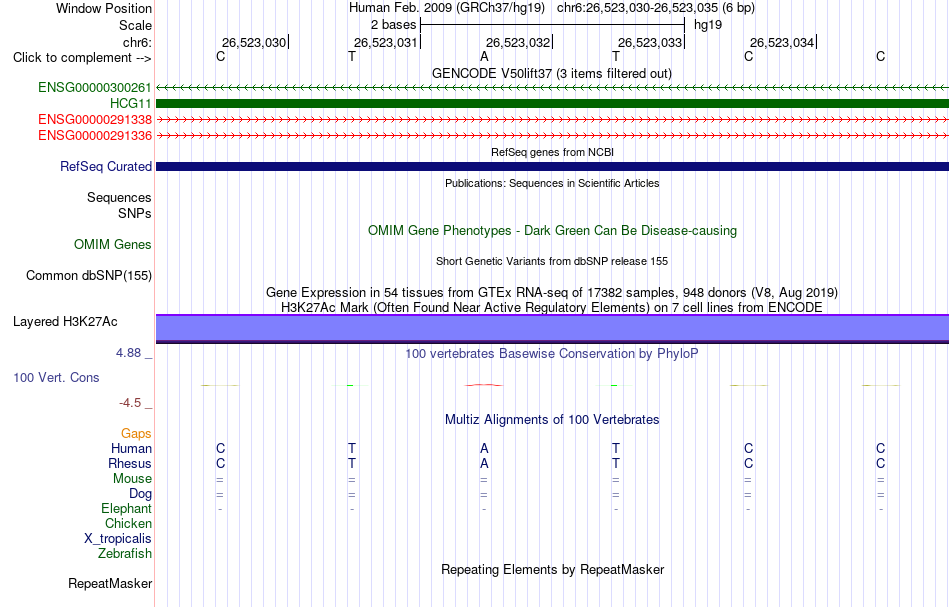Click position marker 26,523,030
950x607 pixels.
click(253, 42)
